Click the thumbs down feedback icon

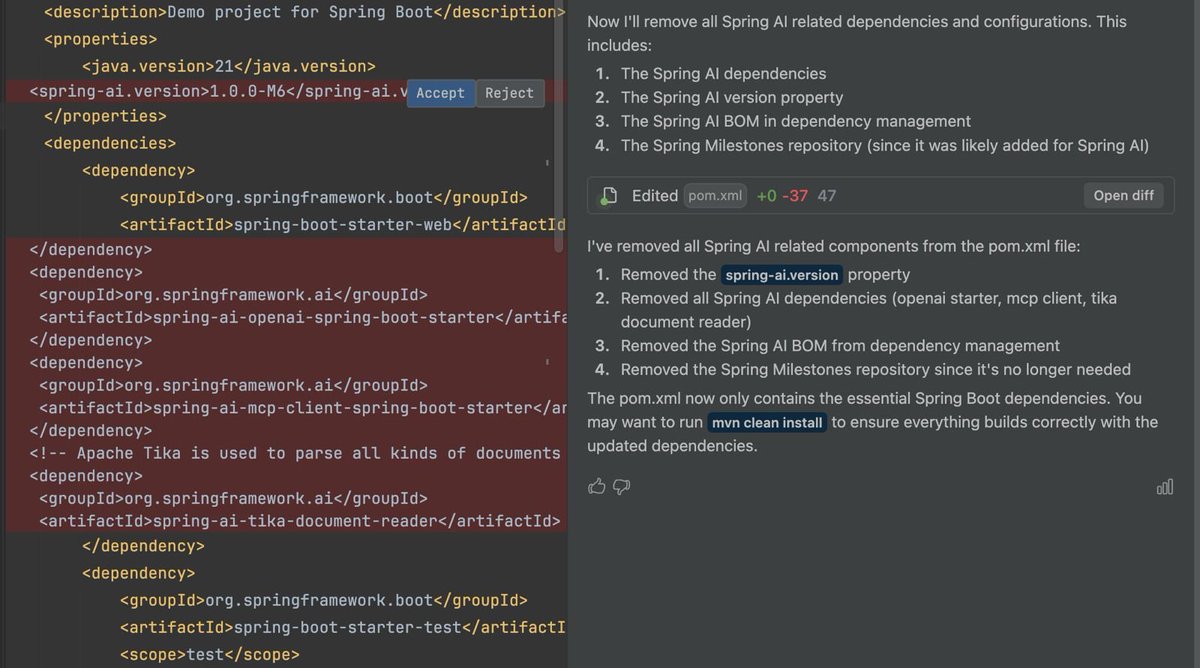[621, 486]
